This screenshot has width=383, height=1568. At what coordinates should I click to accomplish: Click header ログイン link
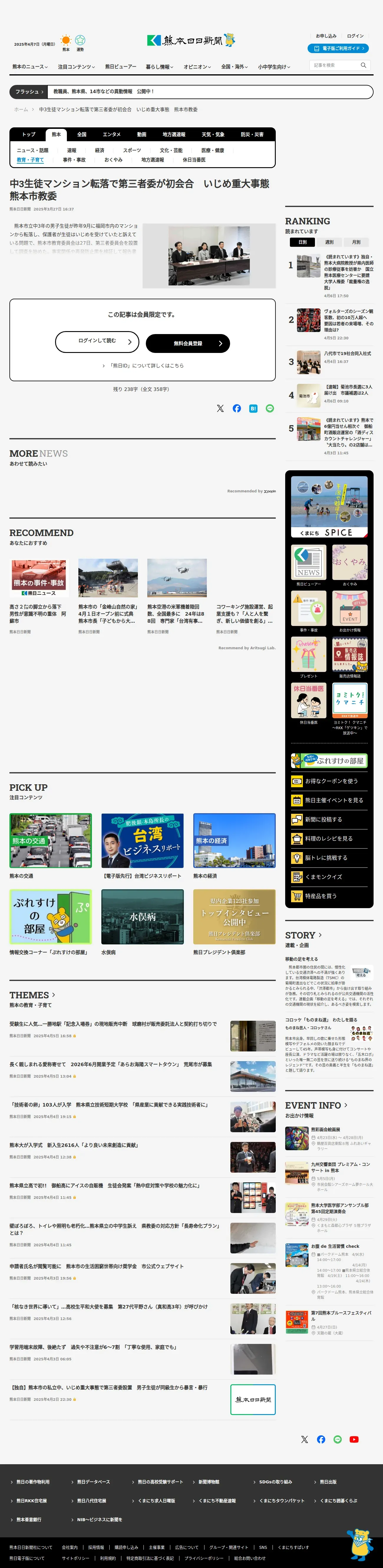point(355,36)
